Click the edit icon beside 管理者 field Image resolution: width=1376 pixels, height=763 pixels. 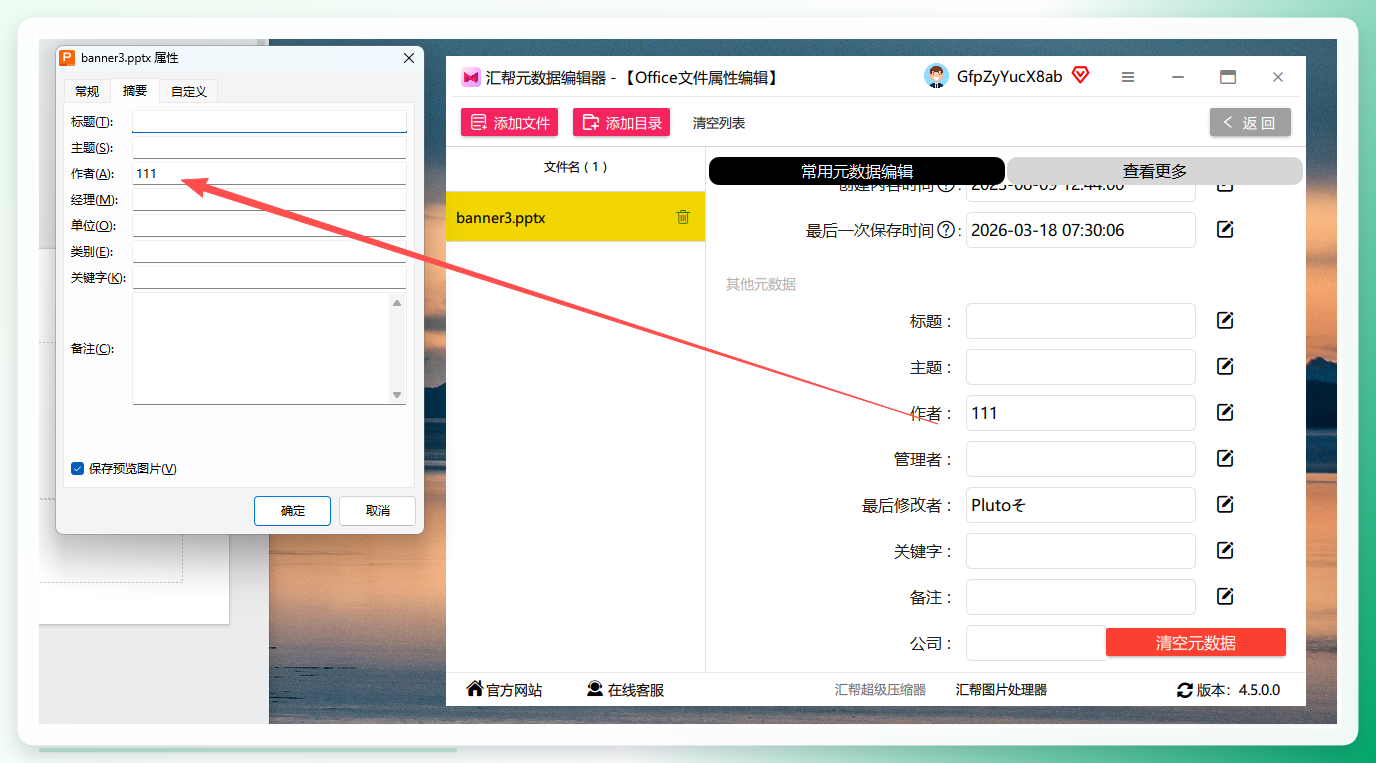click(1225, 459)
